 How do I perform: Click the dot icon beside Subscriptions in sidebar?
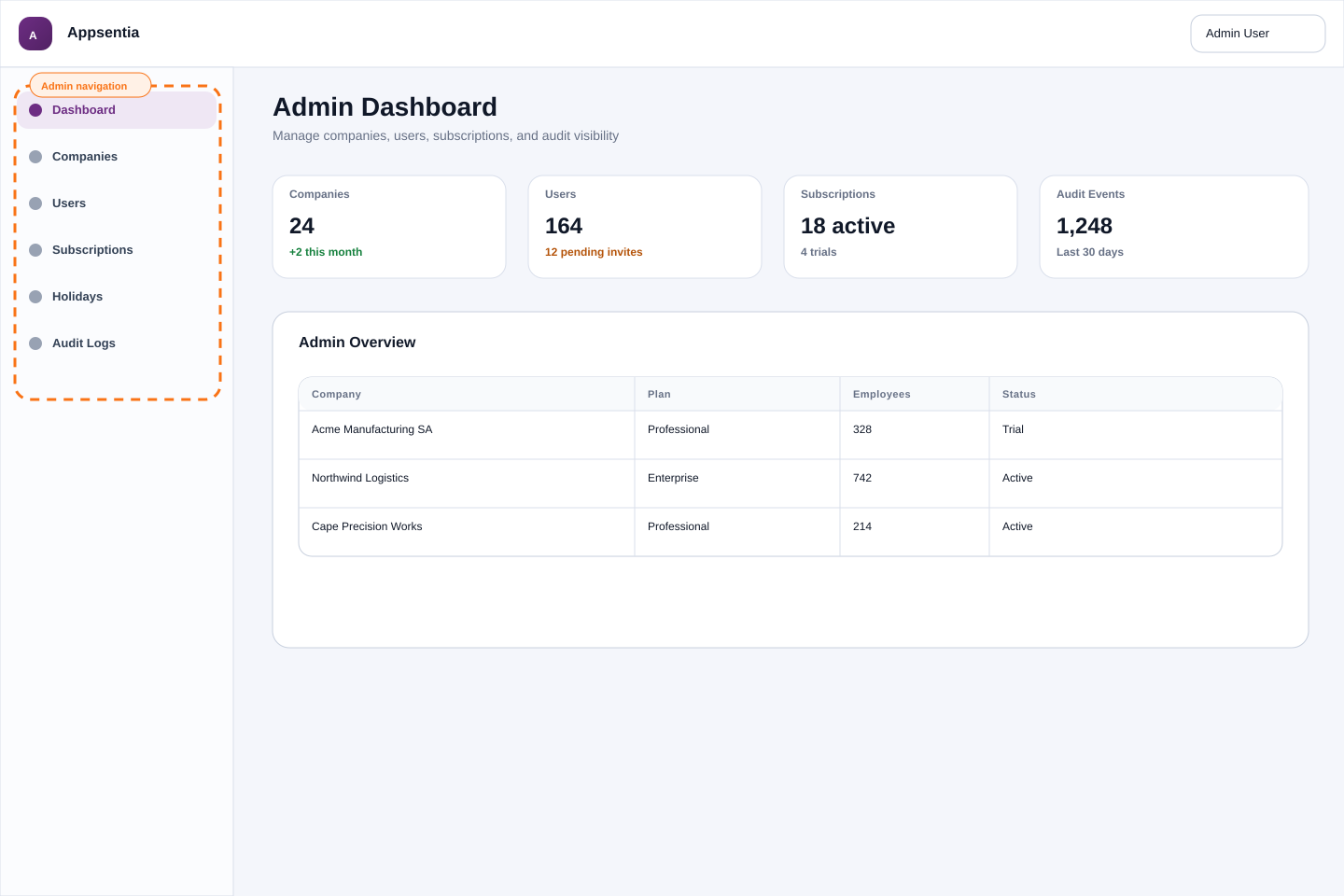[35, 250]
